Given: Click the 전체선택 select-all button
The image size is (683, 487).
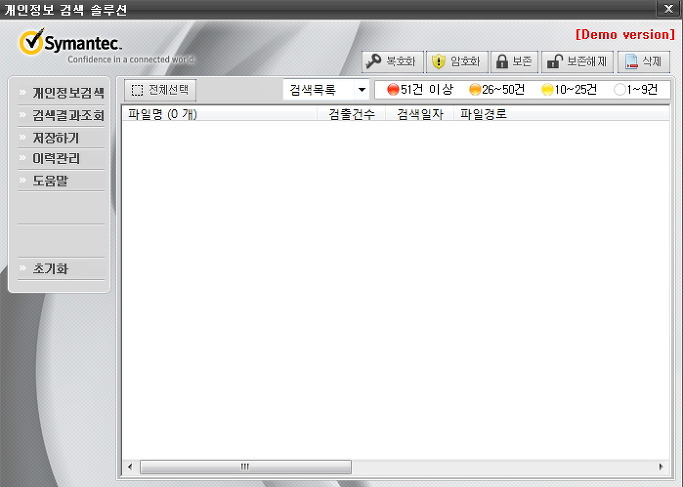Looking at the screenshot, I should (160, 90).
